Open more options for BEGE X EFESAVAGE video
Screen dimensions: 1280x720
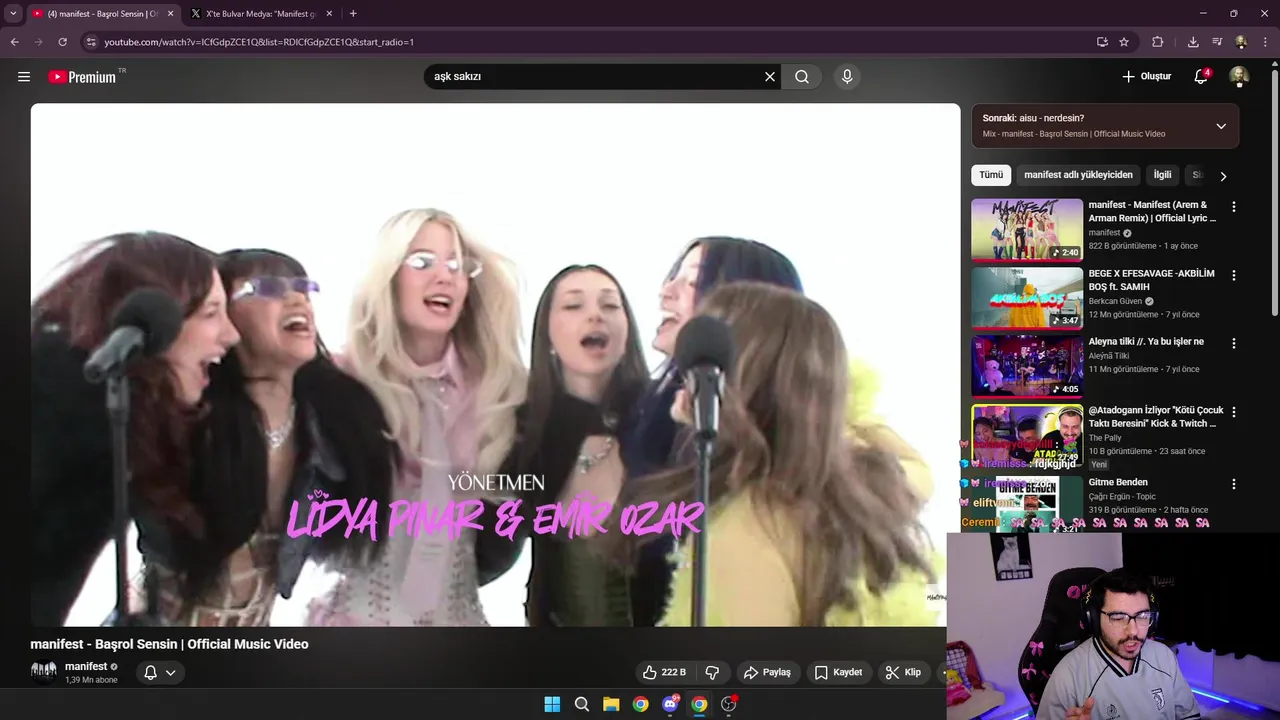click(x=1234, y=275)
